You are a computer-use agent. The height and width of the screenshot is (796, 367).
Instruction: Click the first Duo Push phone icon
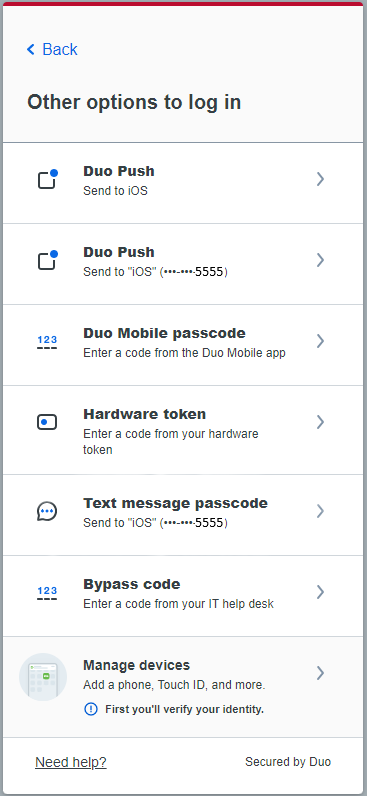(48, 179)
